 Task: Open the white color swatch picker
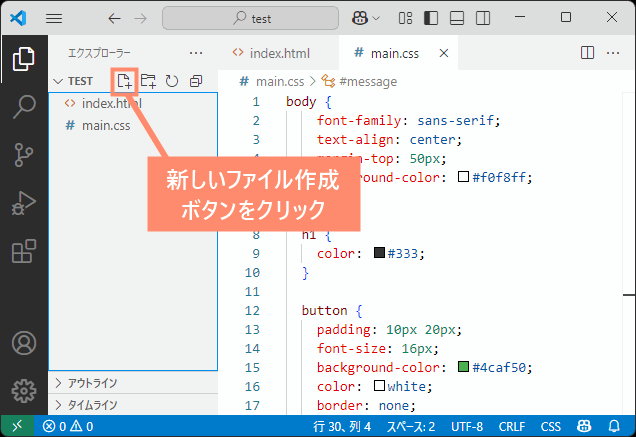click(379, 385)
